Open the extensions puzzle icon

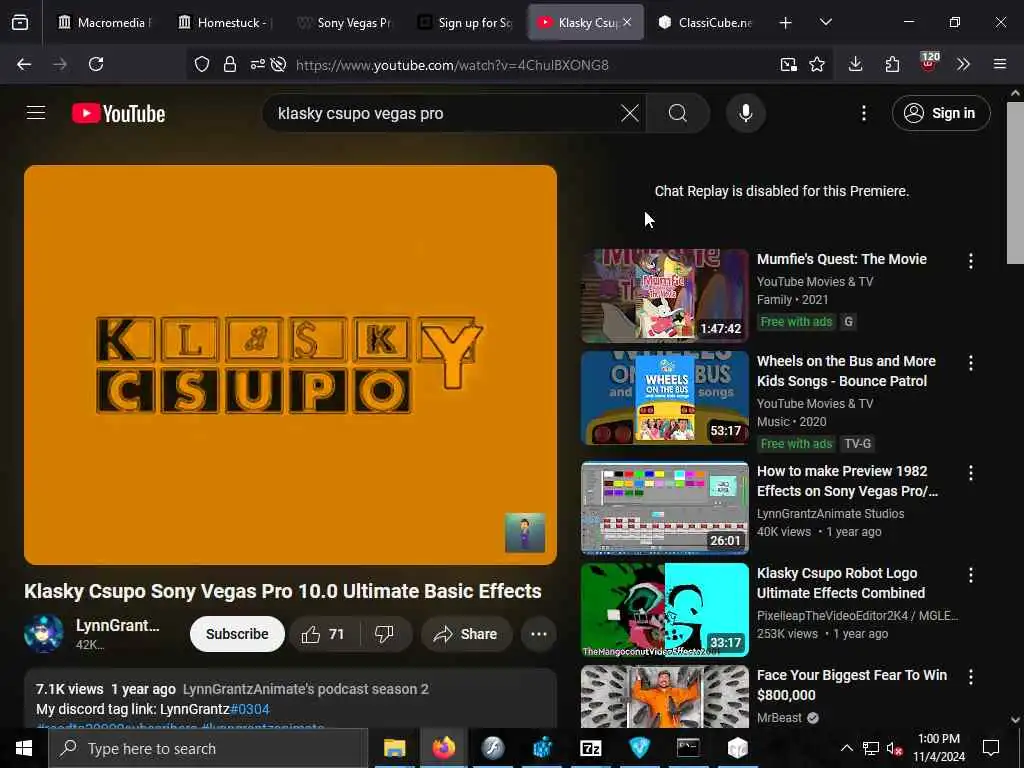click(x=892, y=64)
